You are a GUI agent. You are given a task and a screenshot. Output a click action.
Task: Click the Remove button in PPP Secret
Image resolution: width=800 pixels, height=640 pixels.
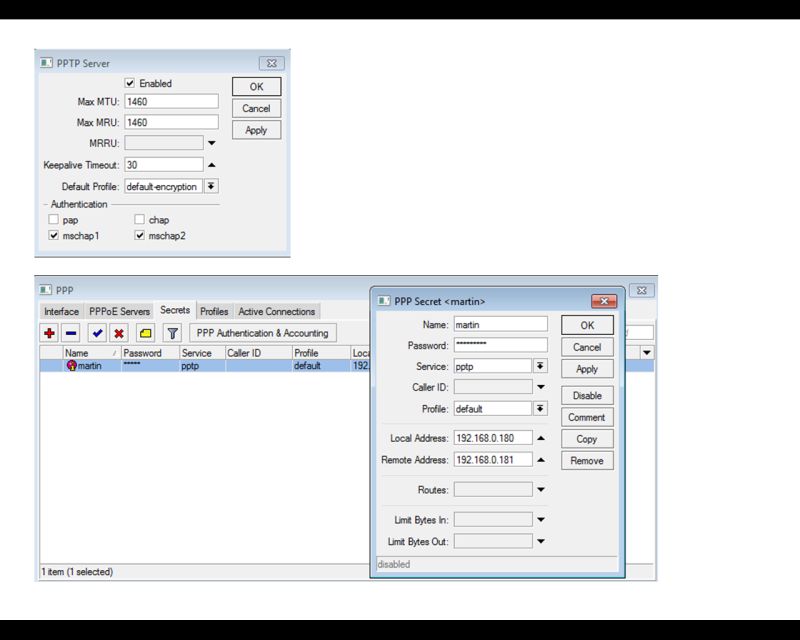point(587,461)
